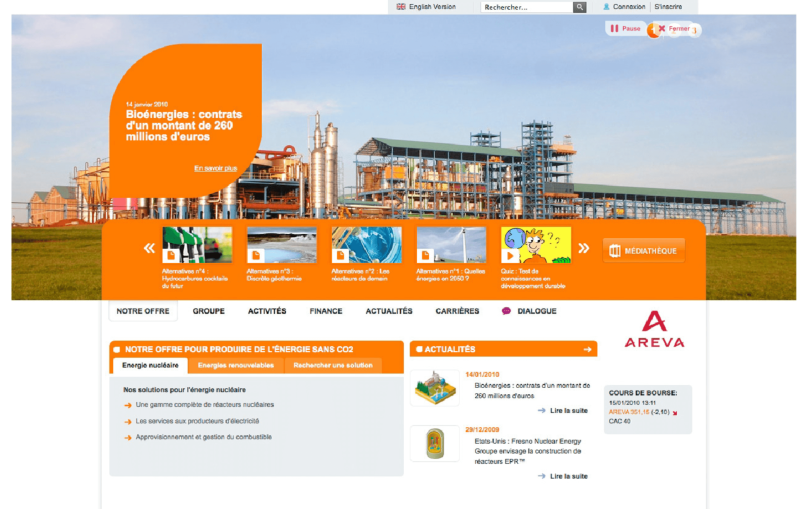
Task: Go to next carousel items arrow
Action: tap(583, 248)
